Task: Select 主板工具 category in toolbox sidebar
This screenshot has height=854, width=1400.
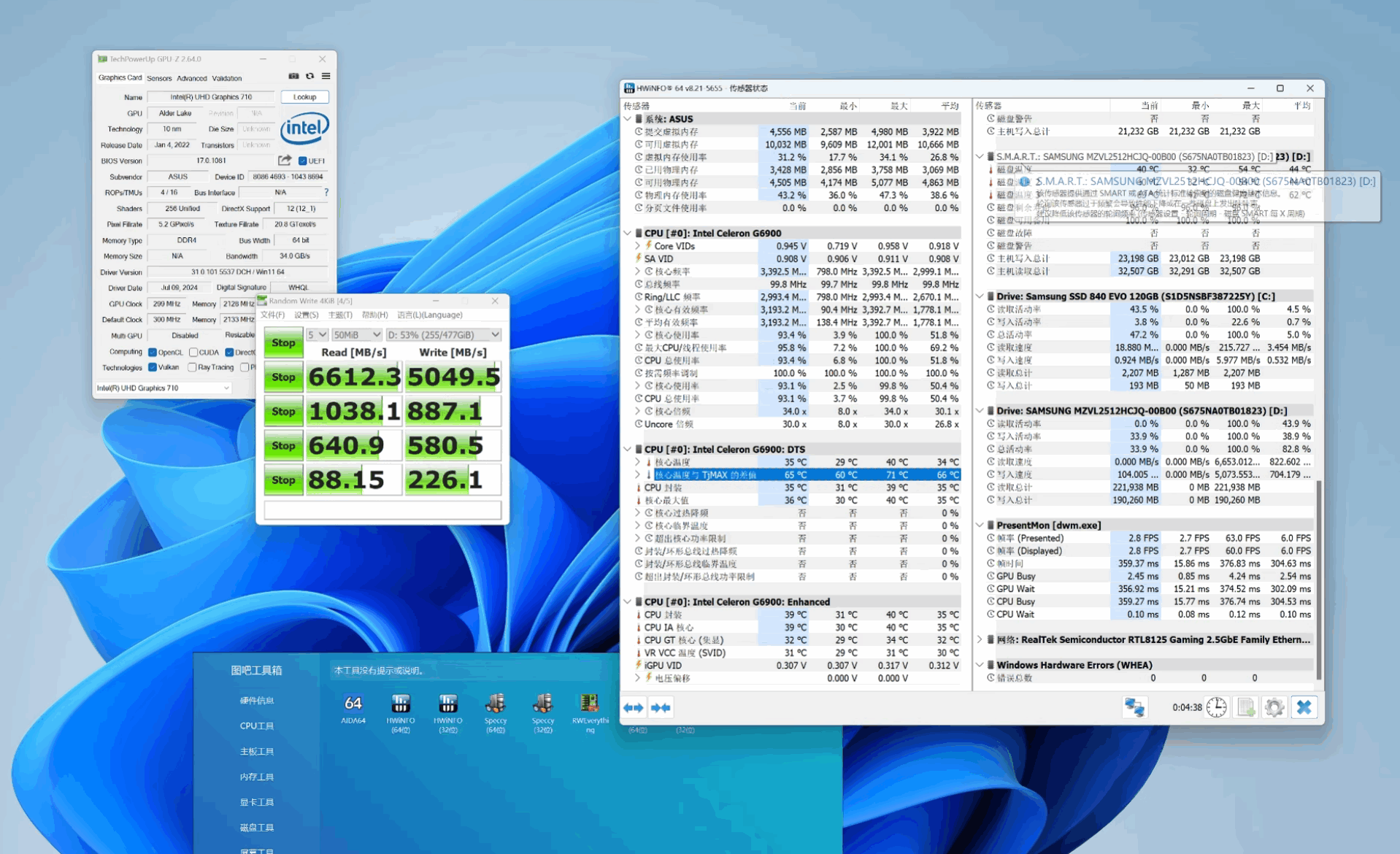Action: pyautogui.click(x=257, y=751)
